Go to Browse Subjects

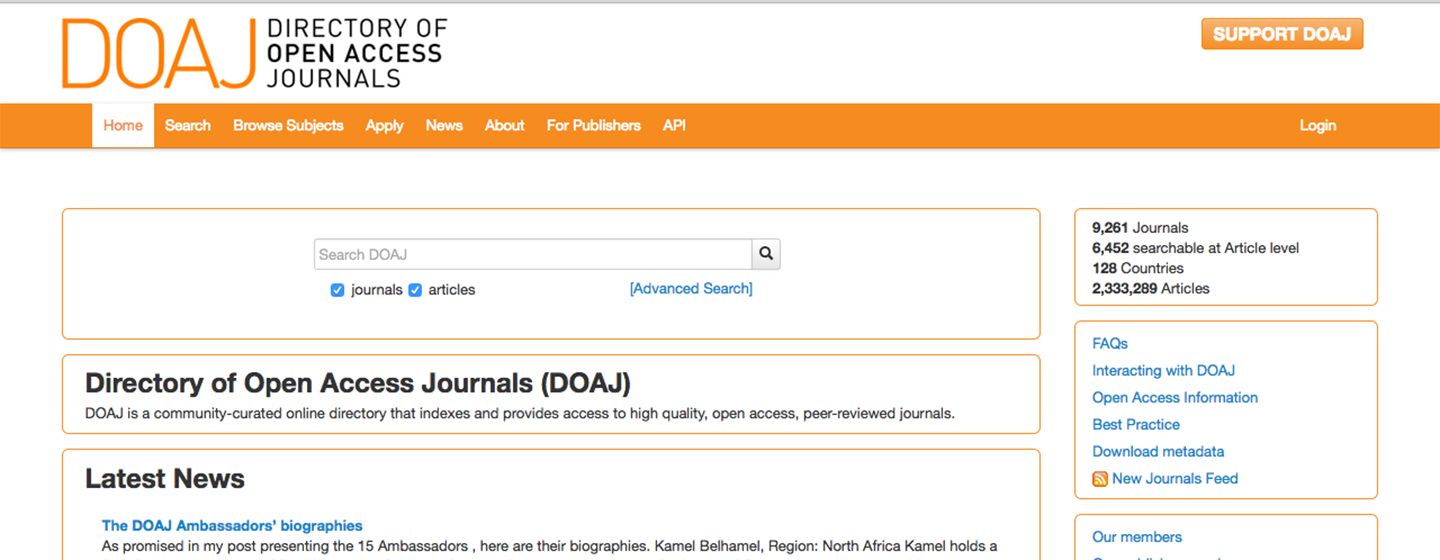(x=288, y=125)
